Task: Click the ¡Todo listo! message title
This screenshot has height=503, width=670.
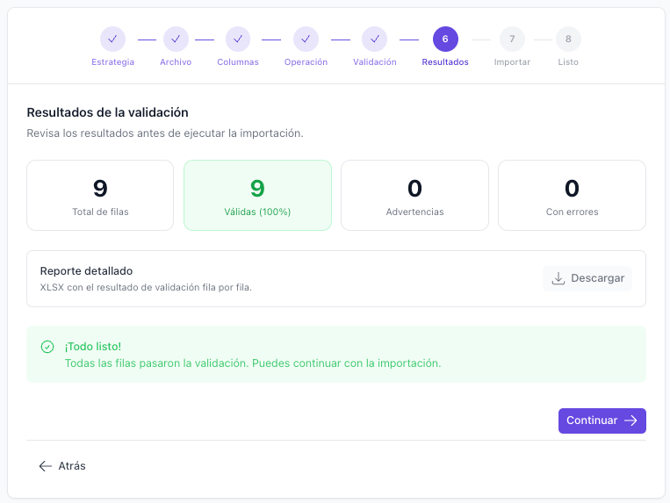Action: (93, 346)
